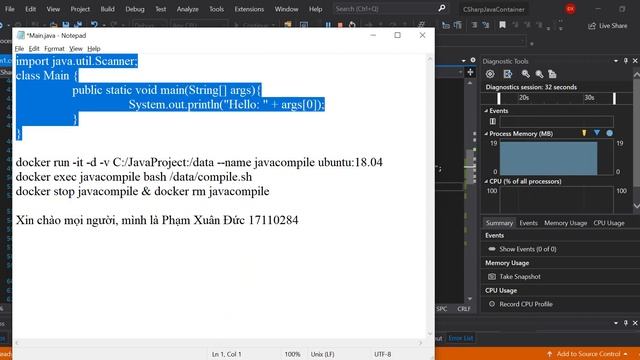Close the Diagnostic Tools panel

click(x=635, y=61)
